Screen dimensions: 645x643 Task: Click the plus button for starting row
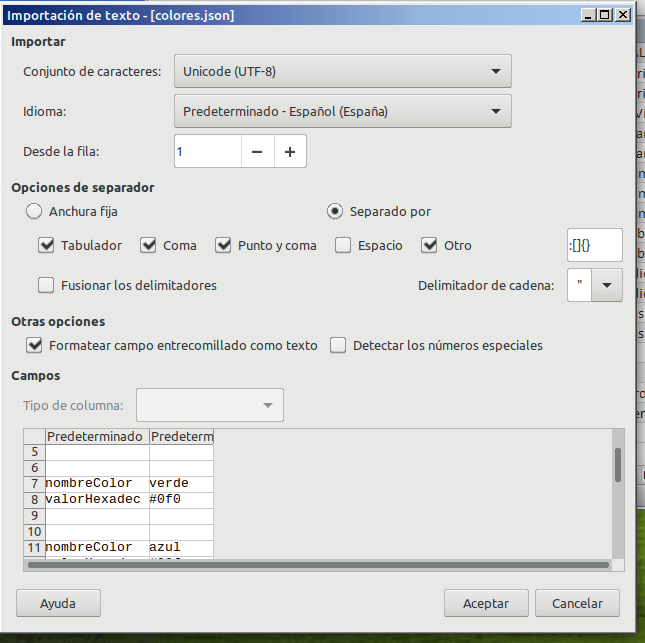point(290,152)
